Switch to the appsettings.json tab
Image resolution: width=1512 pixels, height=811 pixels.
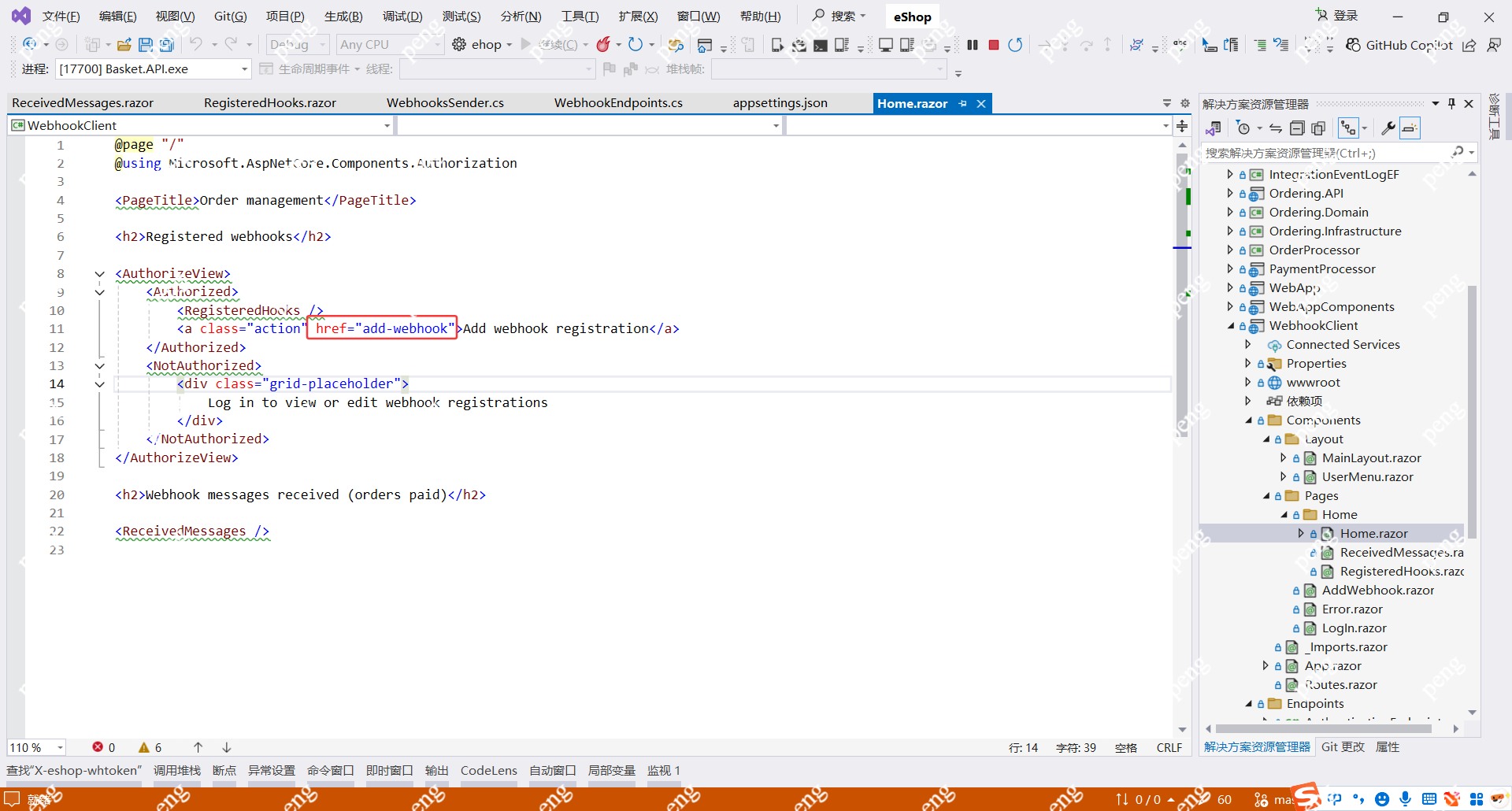780,103
